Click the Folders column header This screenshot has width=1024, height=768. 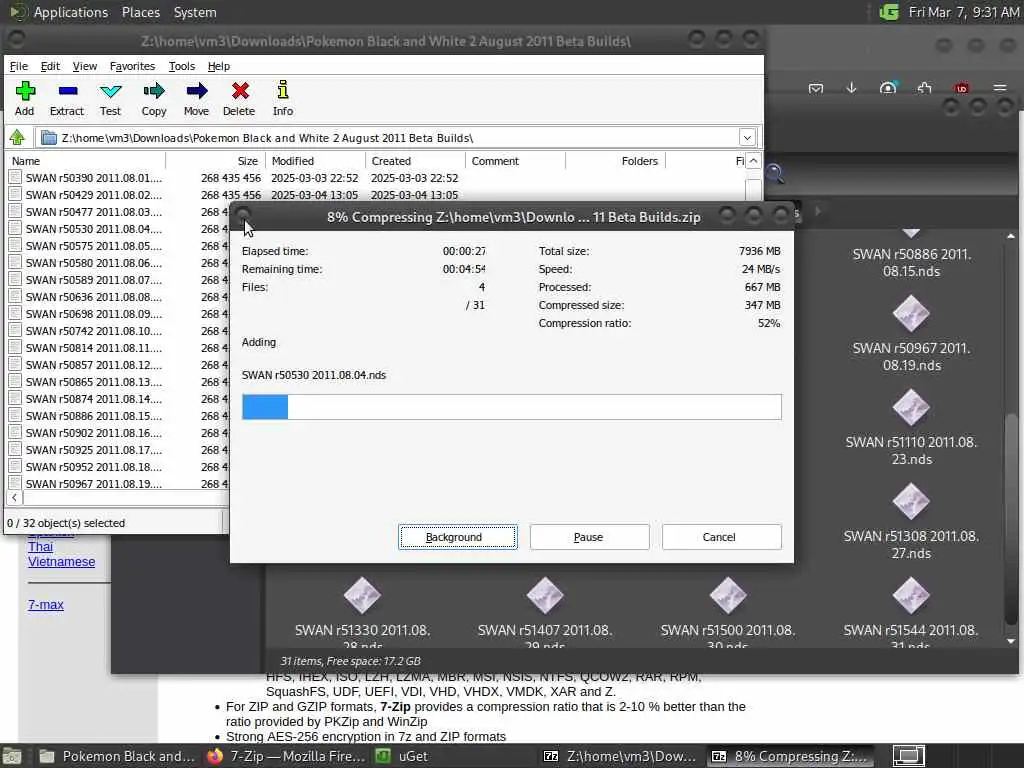coord(615,161)
